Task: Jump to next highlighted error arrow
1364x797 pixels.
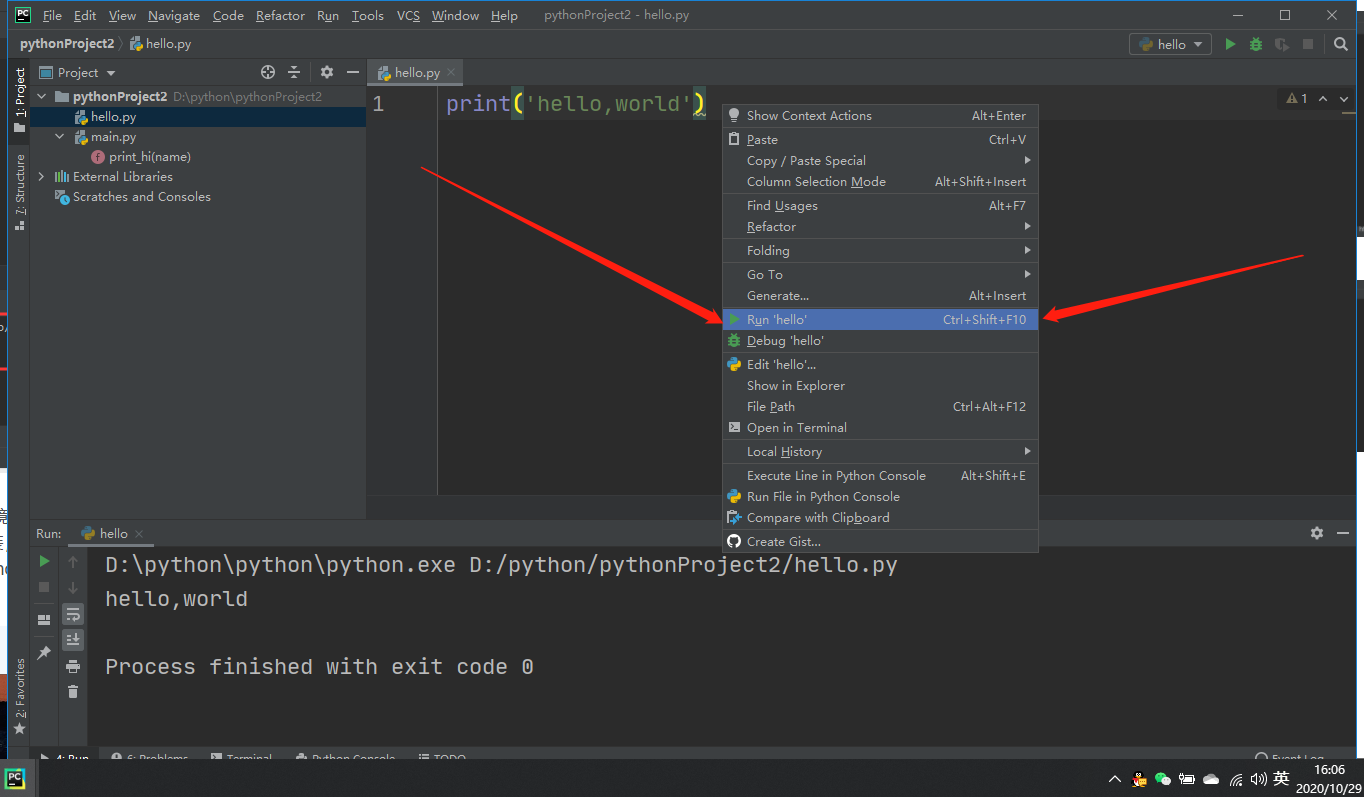Action: [1345, 98]
